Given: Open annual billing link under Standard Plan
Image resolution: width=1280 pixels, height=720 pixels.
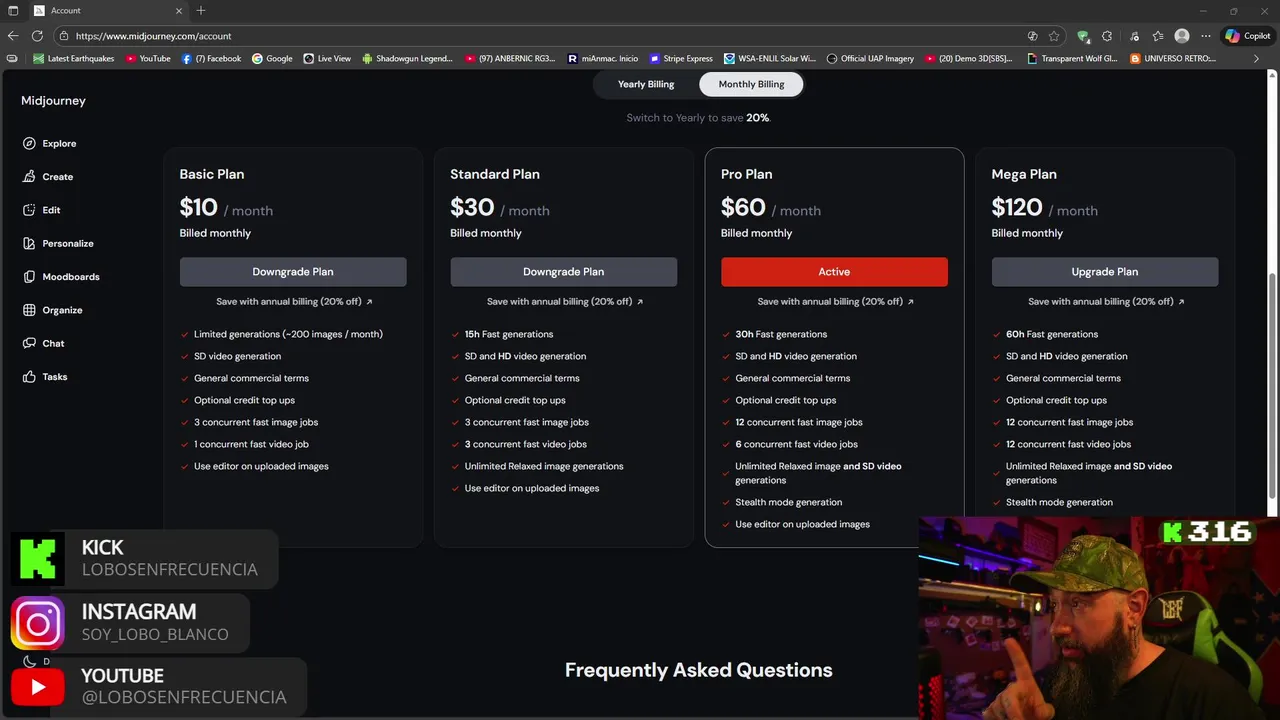Looking at the screenshot, I should (565, 301).
